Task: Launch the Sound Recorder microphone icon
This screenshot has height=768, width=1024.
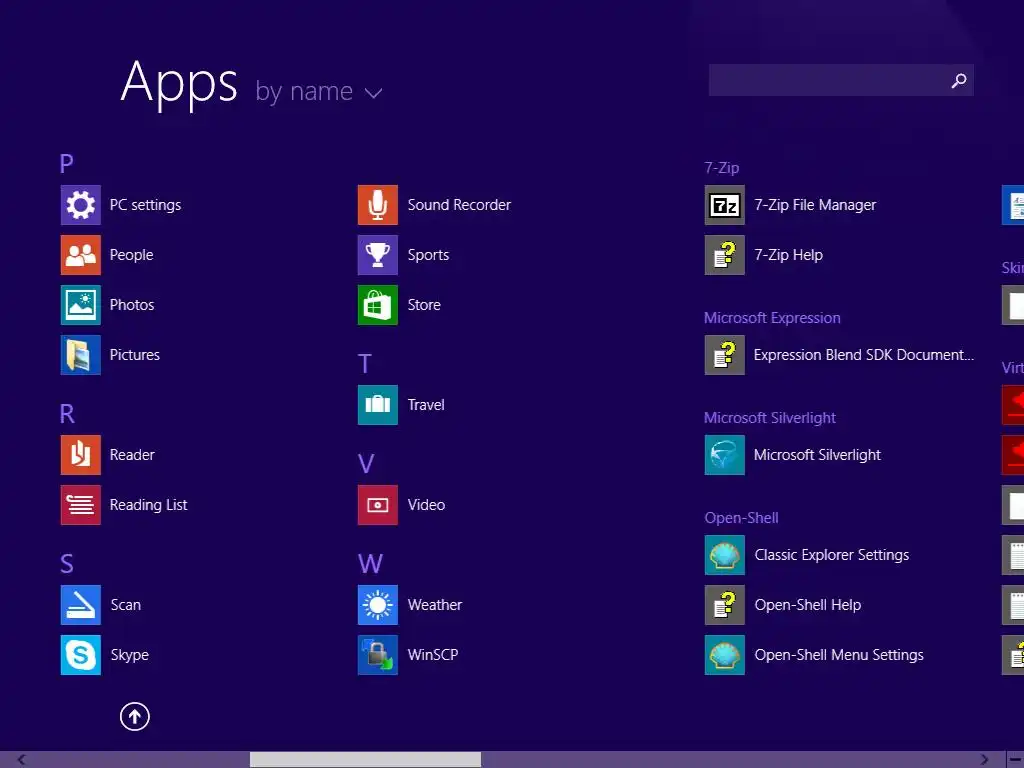Action: coord(377,205)
